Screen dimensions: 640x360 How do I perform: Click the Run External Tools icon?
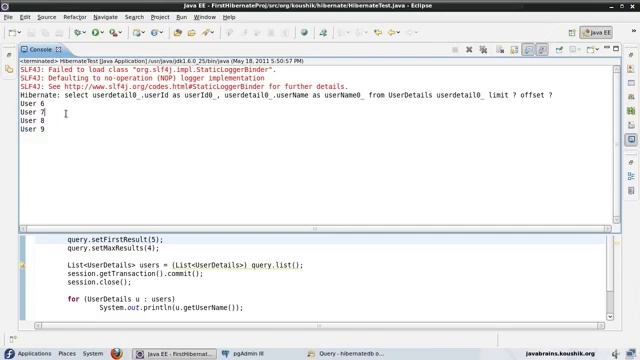pos(113,33)
